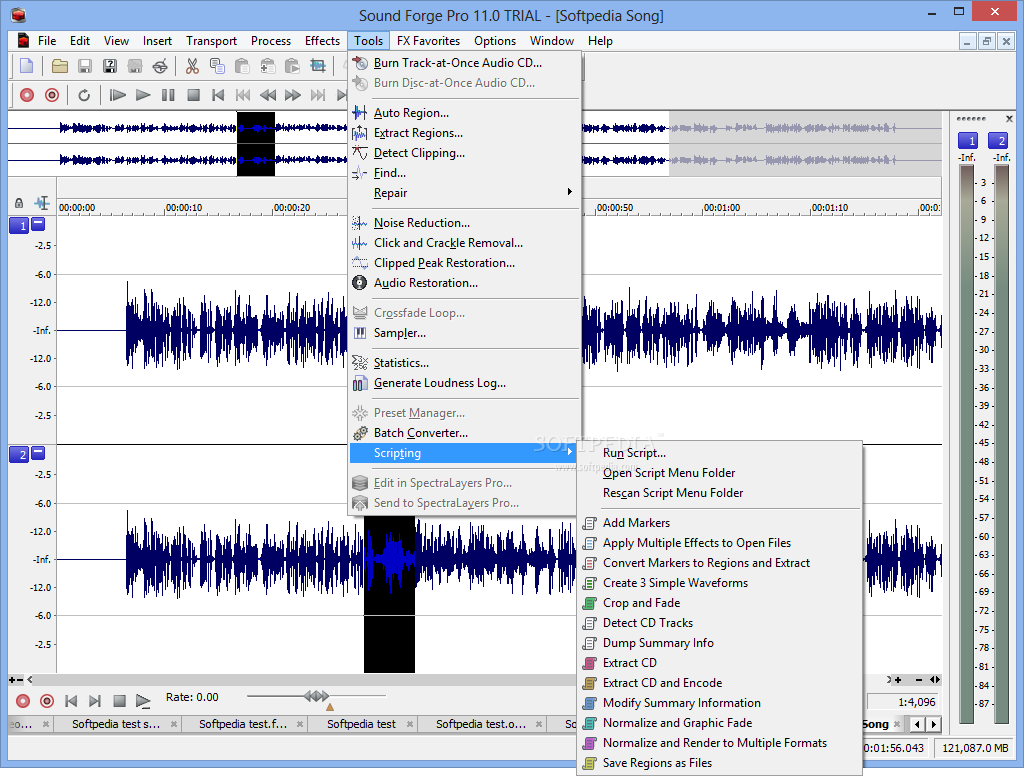Open the Statistics dialog entry
Image resolution: width=1024 pixels, height=776 pixels.
pyautogui.click(x=465, y=363)
